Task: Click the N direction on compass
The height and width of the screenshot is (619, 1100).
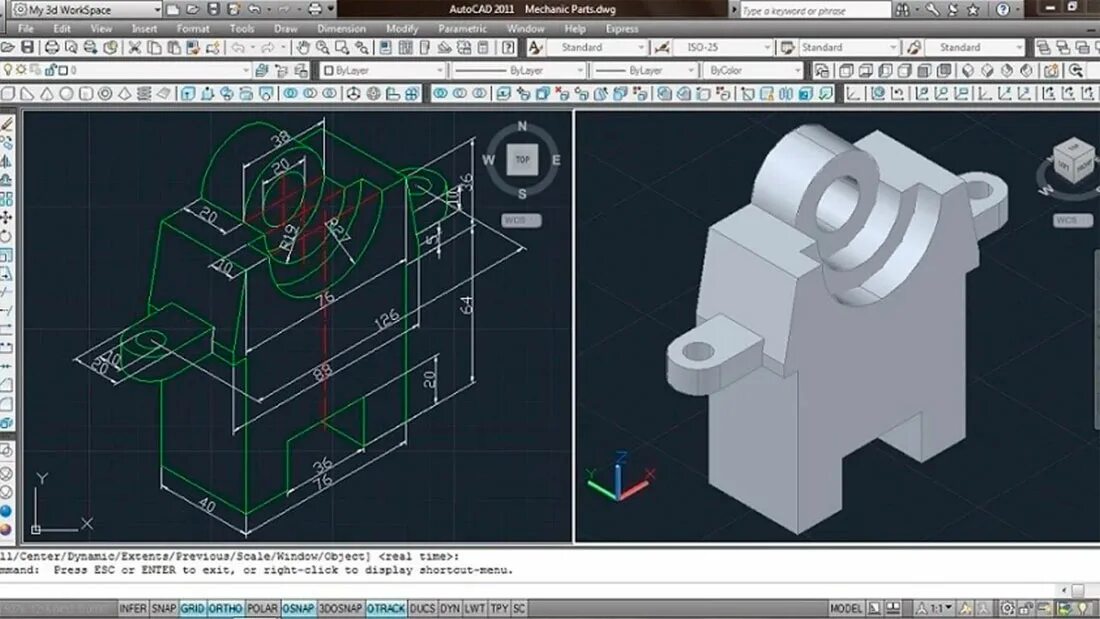Action: pyautogui.click(x=522, y=126)
